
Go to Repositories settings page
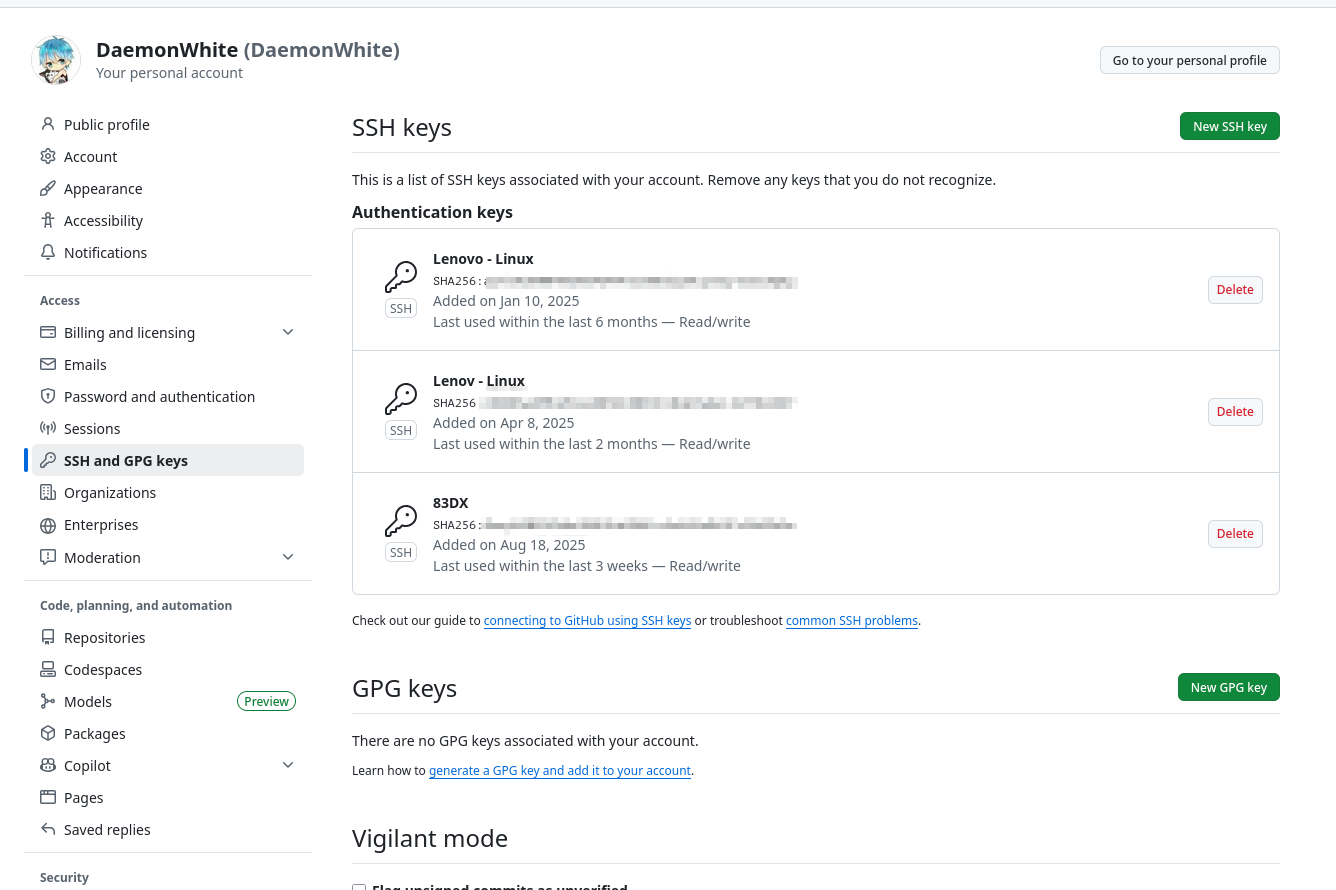point(104,638)
